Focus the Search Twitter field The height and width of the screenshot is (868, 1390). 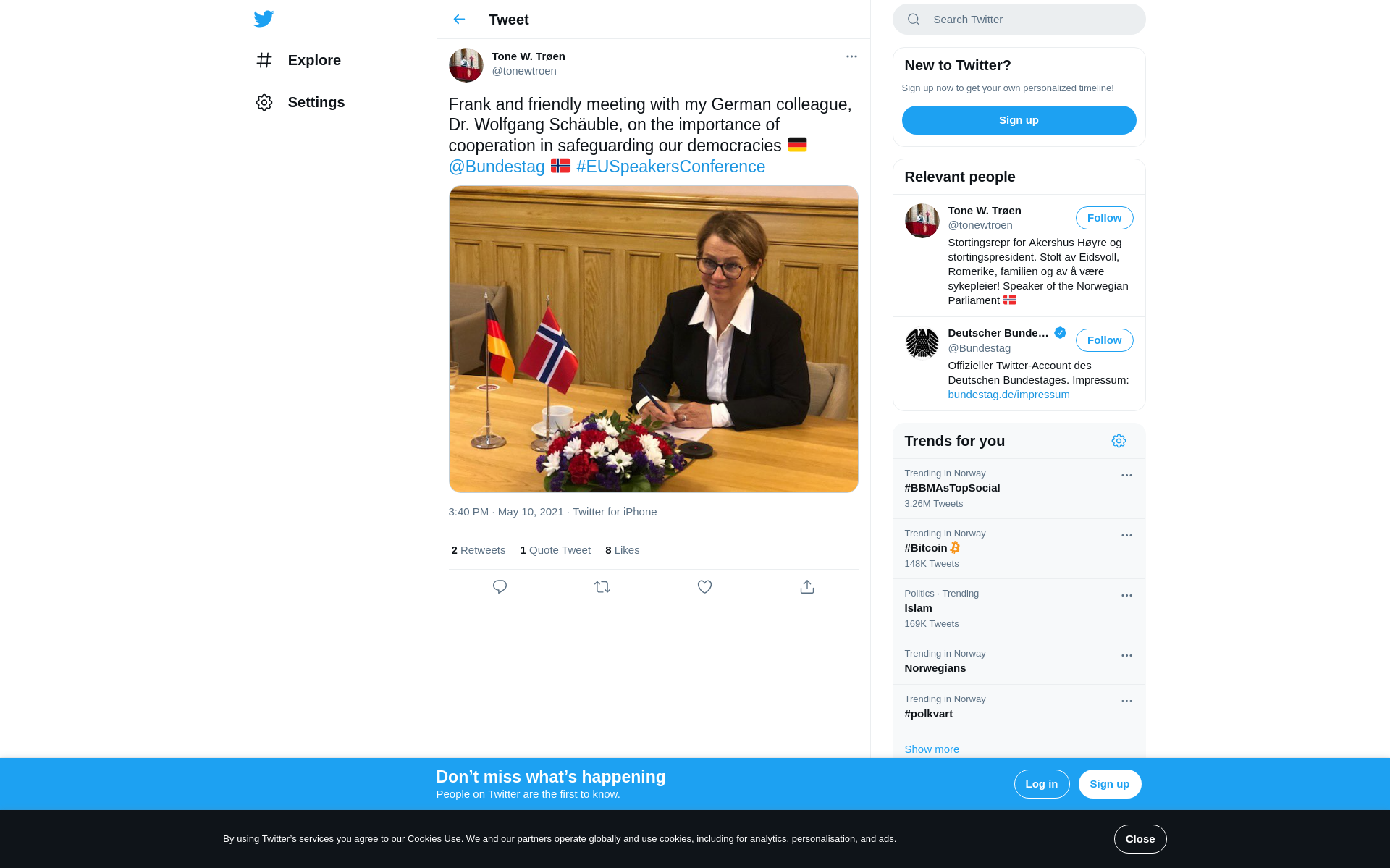tap(1019, 20)
